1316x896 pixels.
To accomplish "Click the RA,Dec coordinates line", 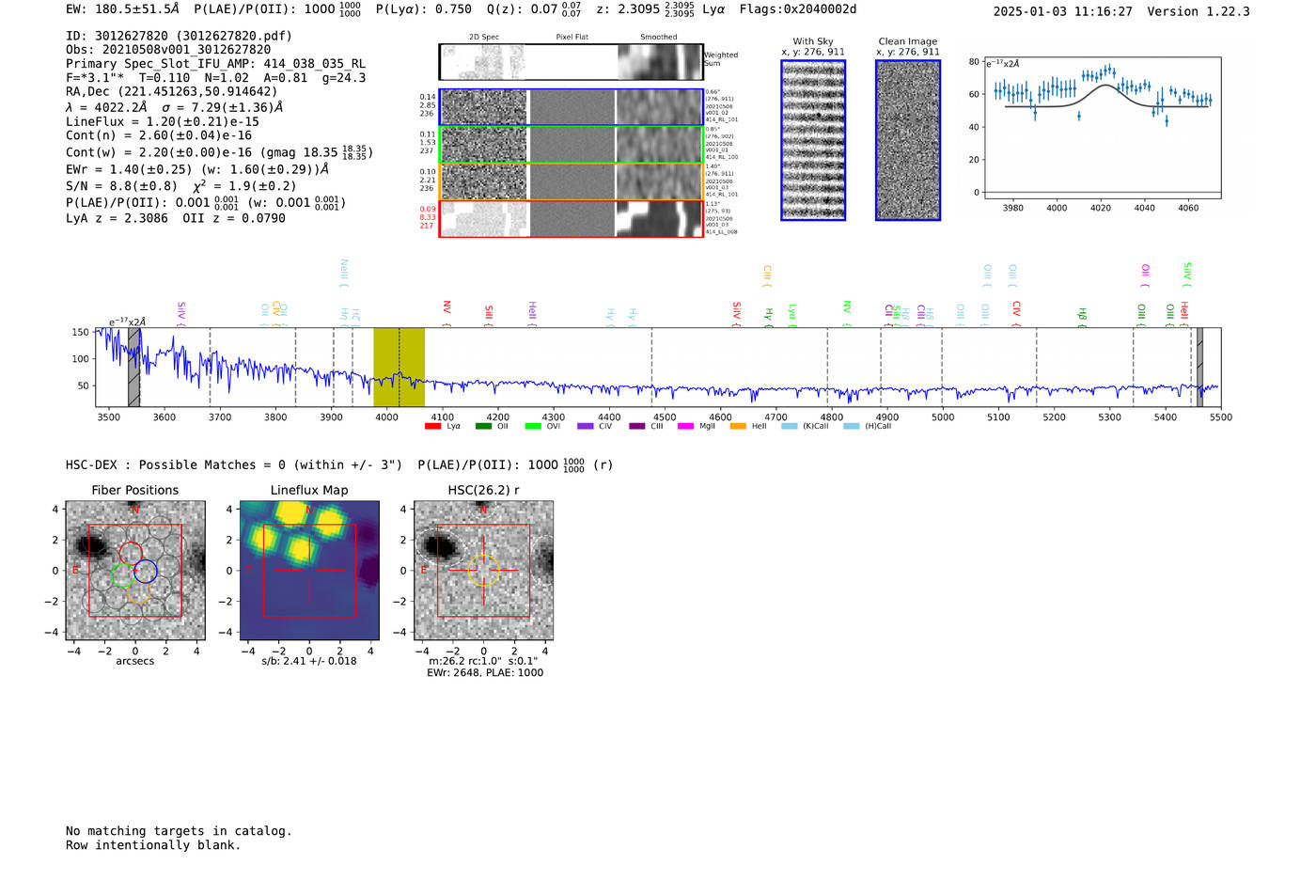I will click(172, 92).
